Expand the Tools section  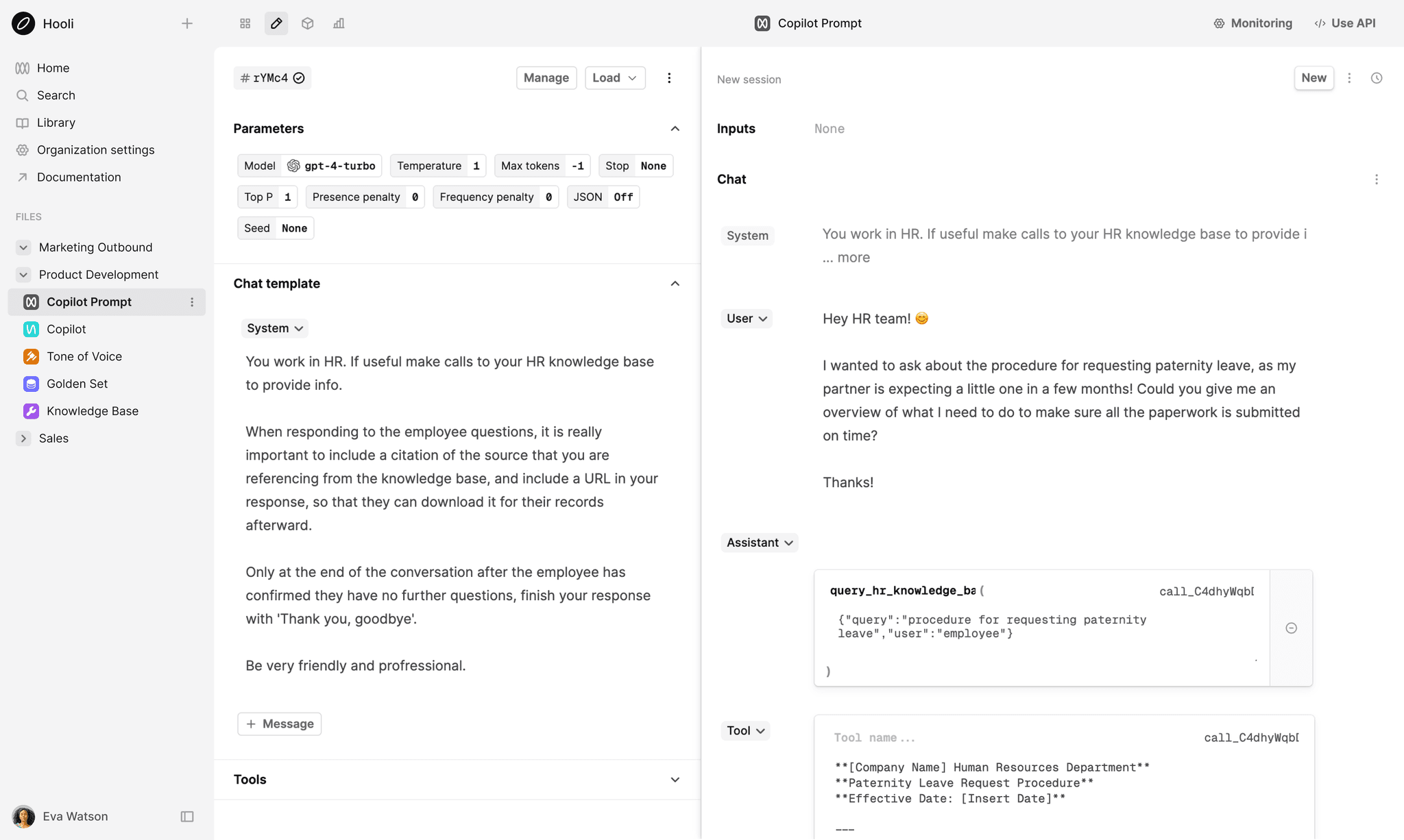tap(675, 779)
